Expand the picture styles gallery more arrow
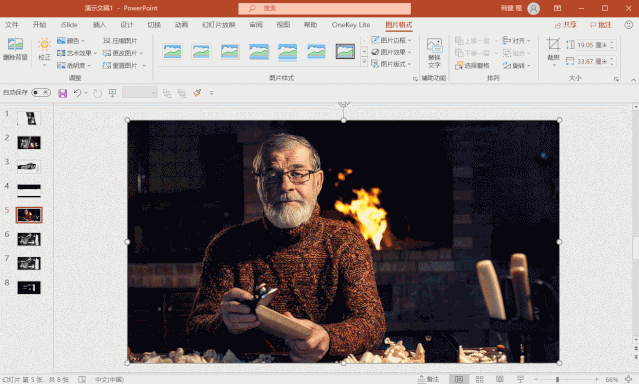The height and width of the screenshot is (384, 639). pos(364,62)
